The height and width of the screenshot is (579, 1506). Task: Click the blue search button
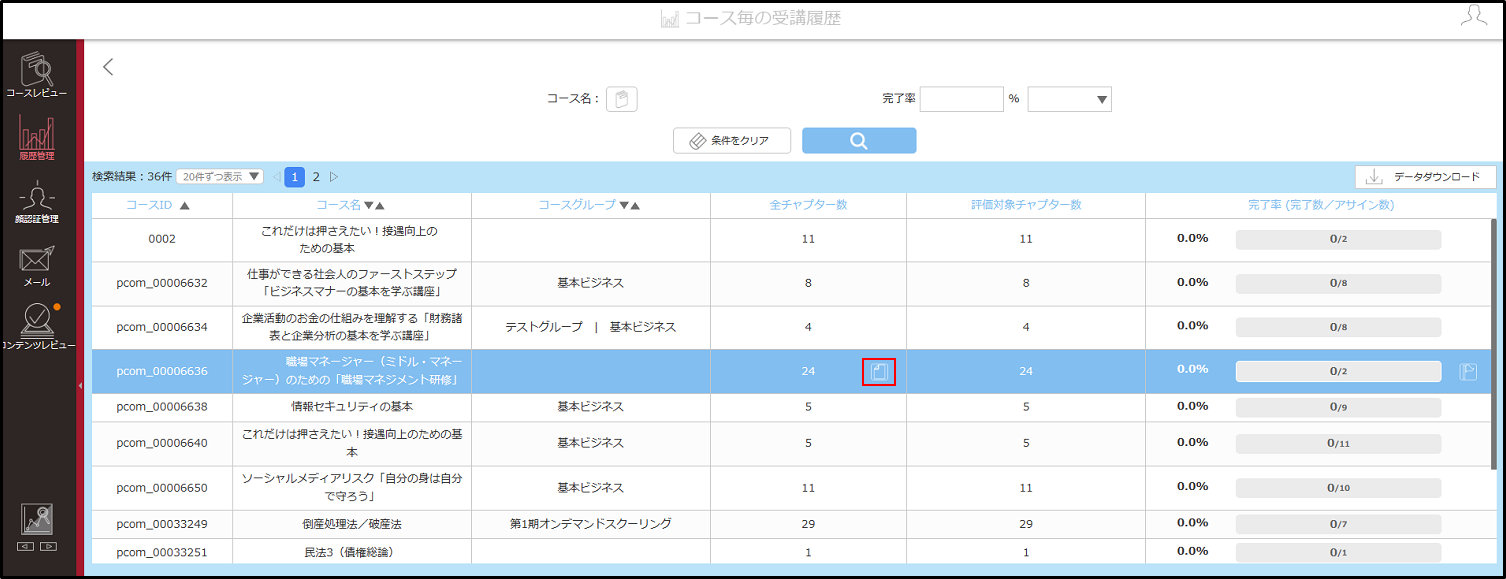[x=859, y=141]
